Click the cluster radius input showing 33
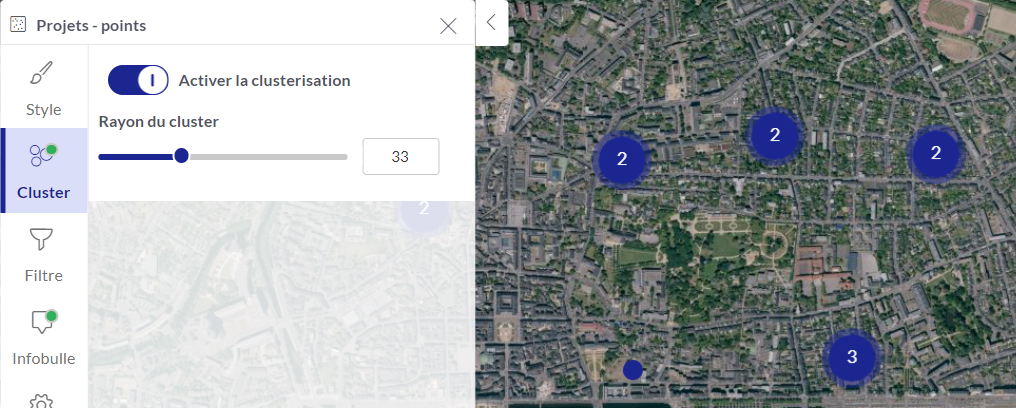 point(400,157)
